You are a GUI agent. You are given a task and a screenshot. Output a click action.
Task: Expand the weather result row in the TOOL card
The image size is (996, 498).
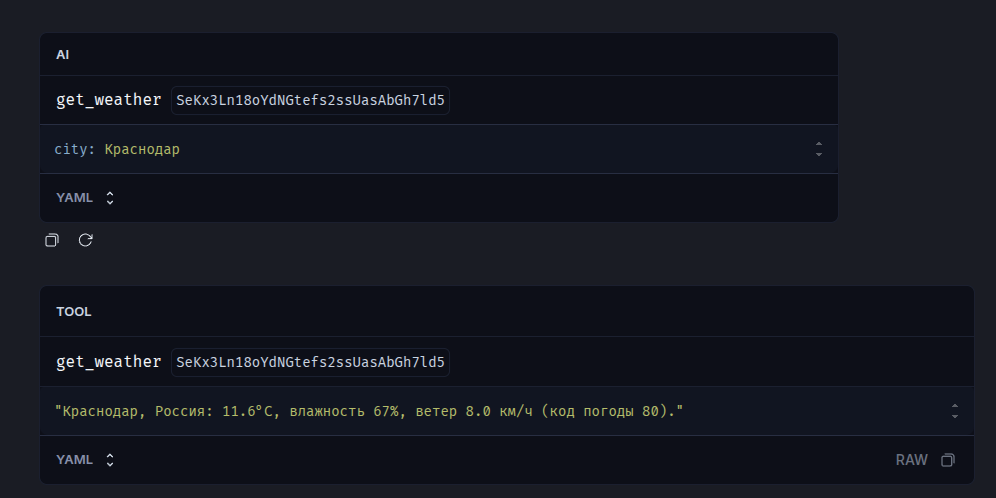tap(955, 411)
